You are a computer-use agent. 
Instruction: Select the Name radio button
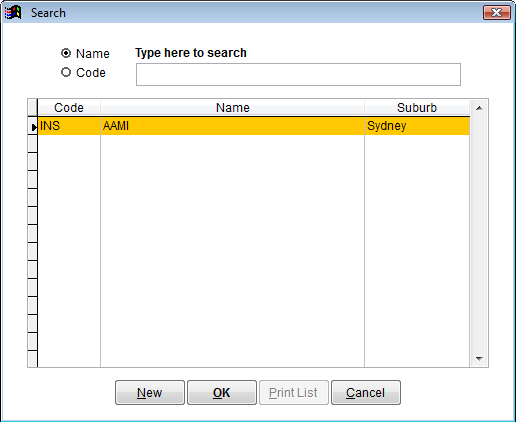click(x=66, y=53)
